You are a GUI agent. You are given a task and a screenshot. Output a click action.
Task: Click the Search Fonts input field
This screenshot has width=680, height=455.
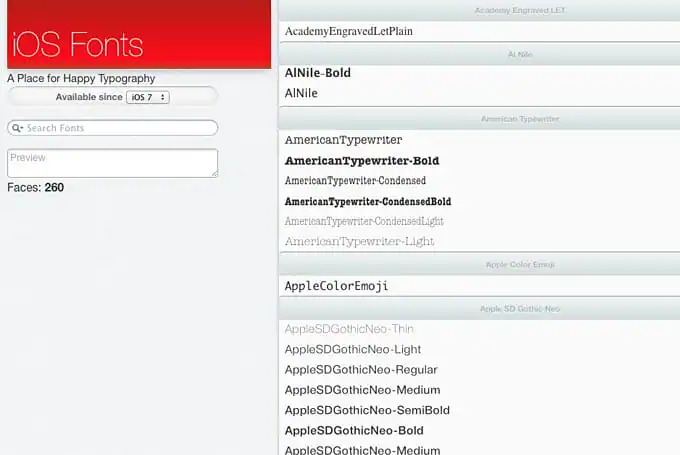118,128
